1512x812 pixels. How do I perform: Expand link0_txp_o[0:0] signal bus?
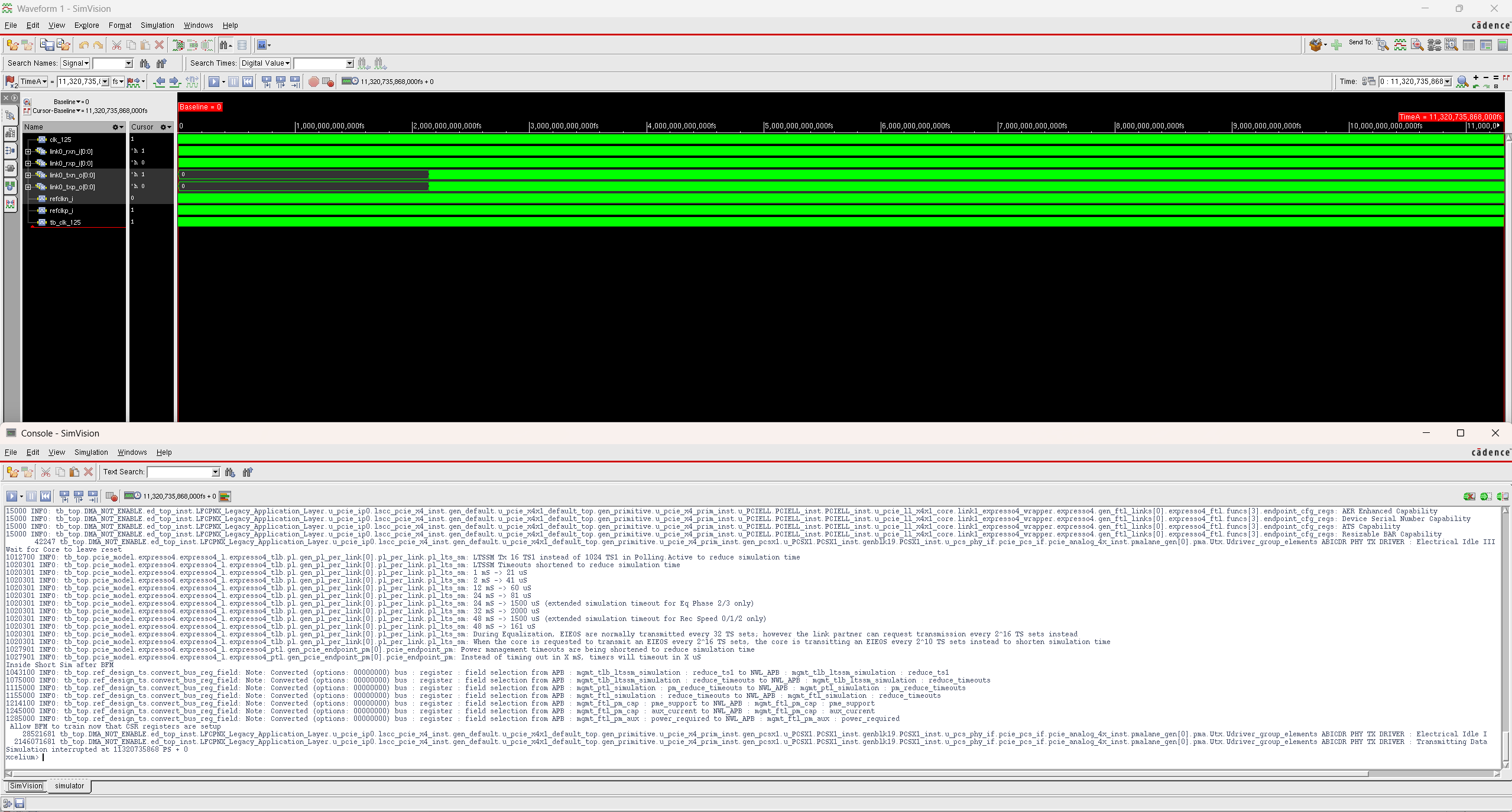[28, 187]
